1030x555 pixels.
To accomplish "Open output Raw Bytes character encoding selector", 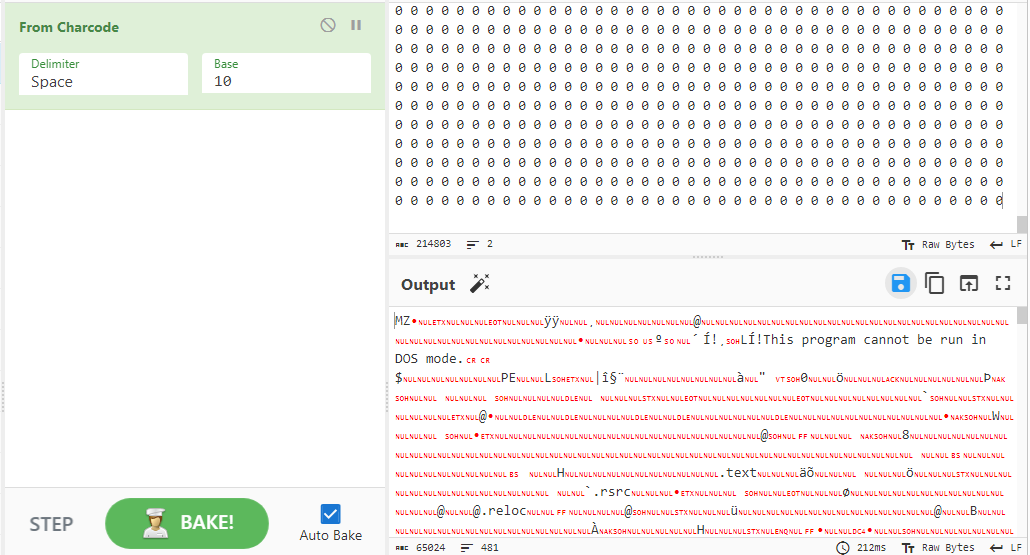I will tap(938, 547).
